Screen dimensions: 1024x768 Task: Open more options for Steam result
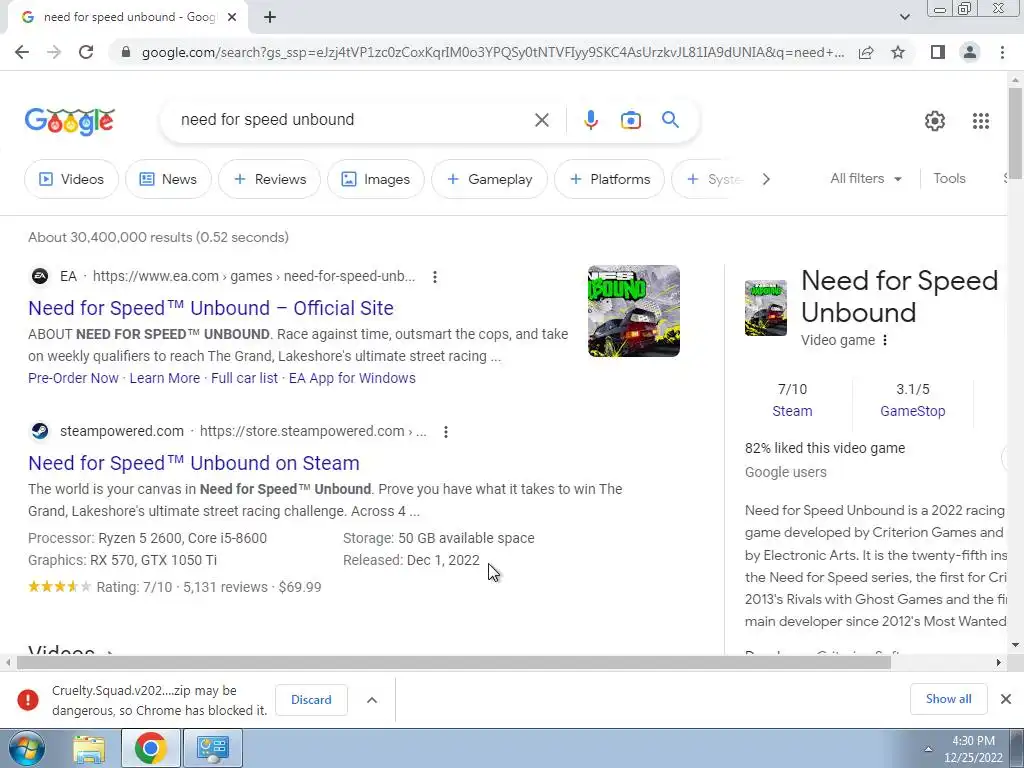445,432
